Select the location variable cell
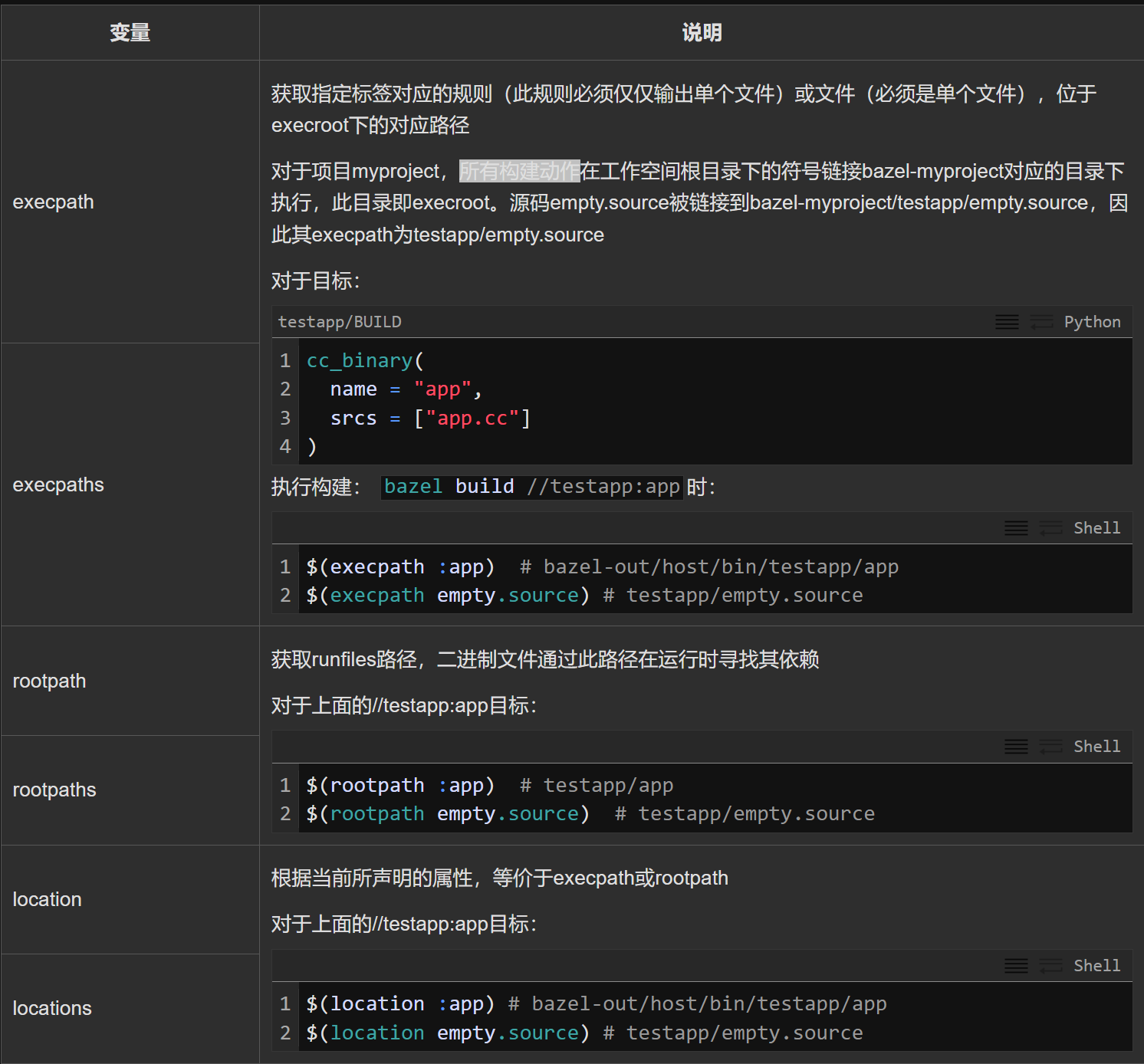1144x1064 pixels. pos(130,899)
